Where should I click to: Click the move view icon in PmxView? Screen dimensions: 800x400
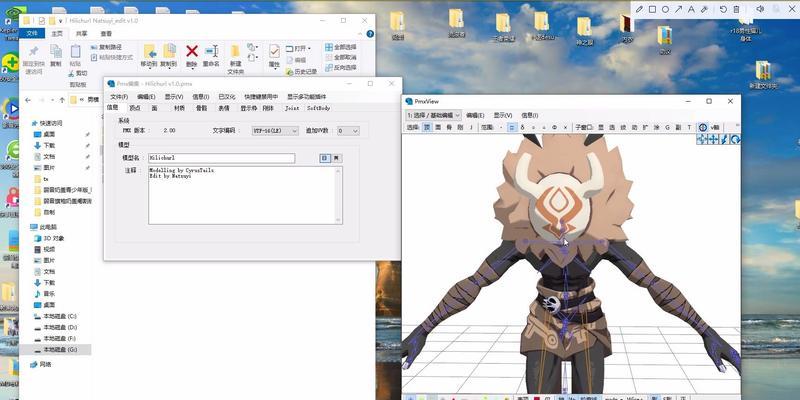713,139
